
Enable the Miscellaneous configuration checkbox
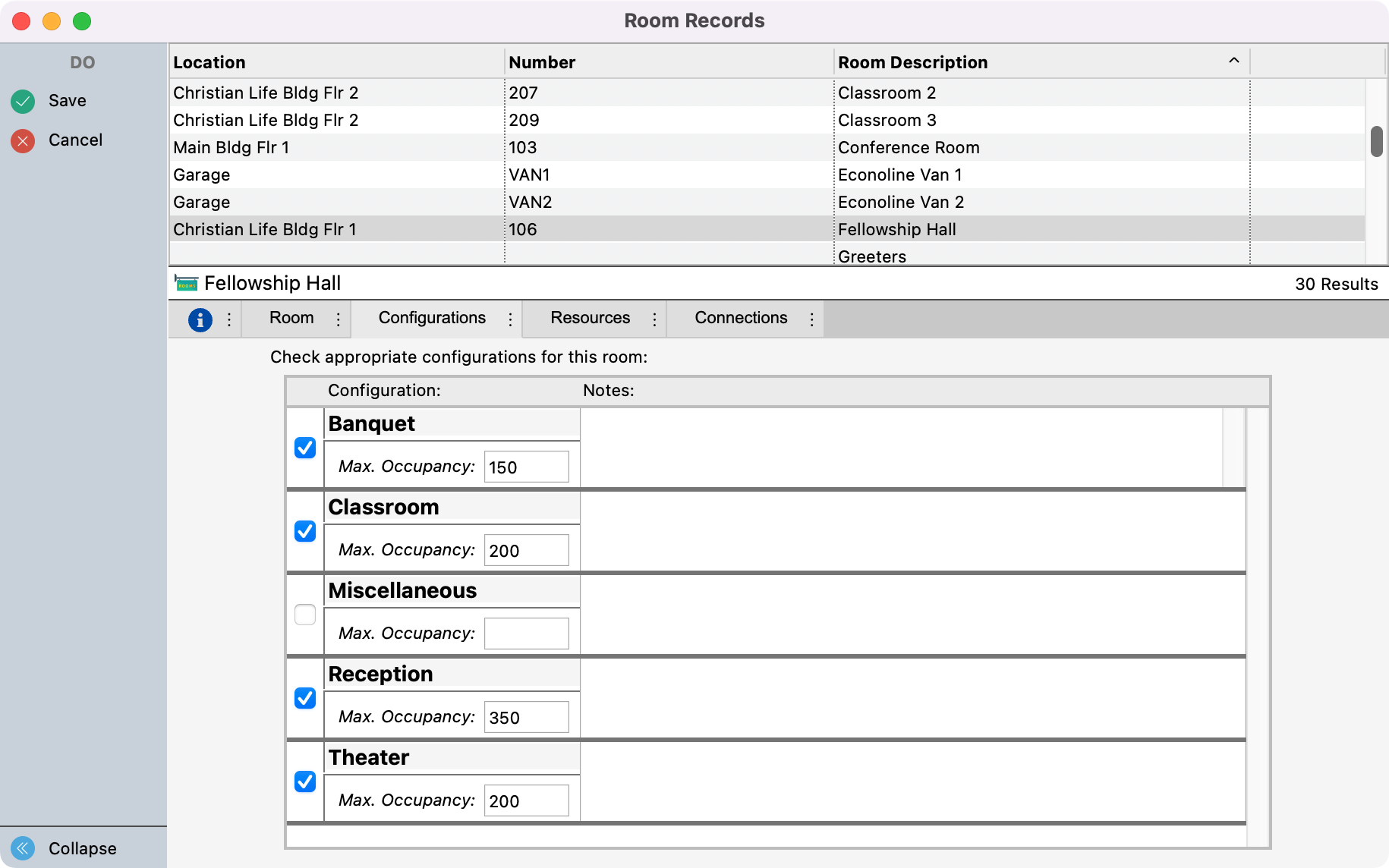(x=305, y=615)
